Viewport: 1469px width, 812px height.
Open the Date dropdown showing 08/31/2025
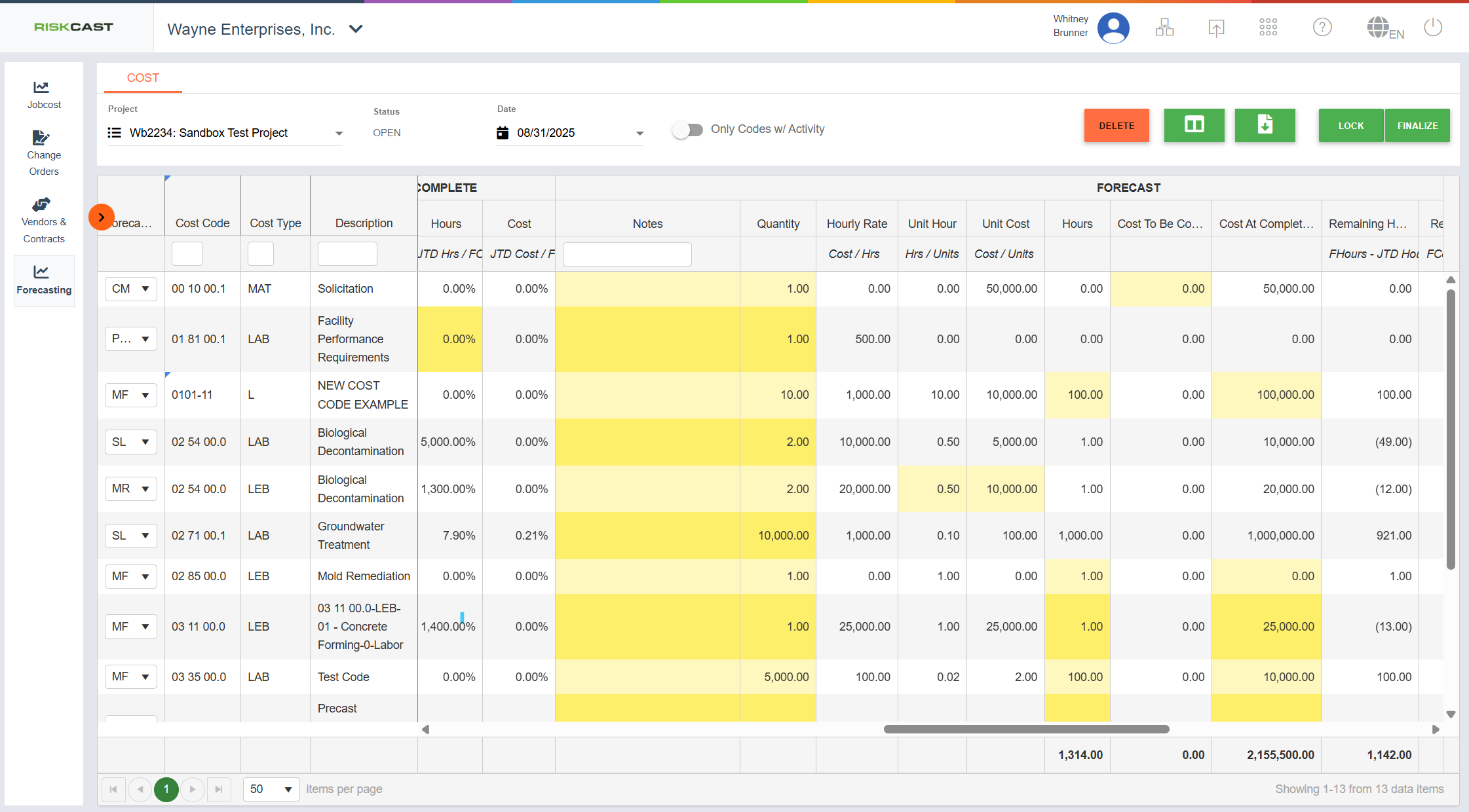click(639, 133)
